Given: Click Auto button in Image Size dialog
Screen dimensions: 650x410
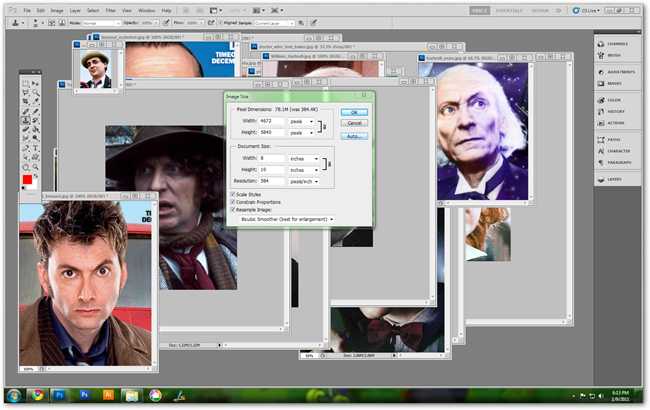Looking at the screenshot, I should (354, 136).
